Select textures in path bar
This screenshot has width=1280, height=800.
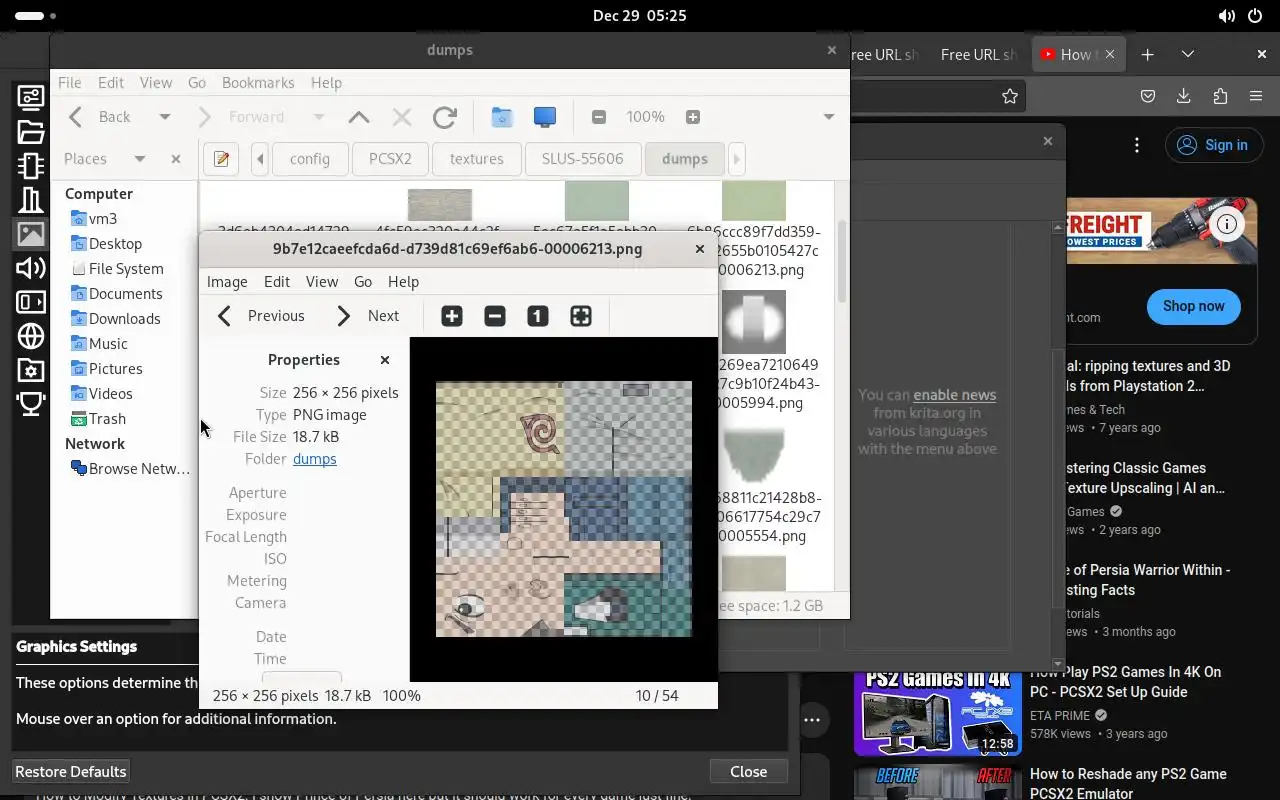pos(476,159)
